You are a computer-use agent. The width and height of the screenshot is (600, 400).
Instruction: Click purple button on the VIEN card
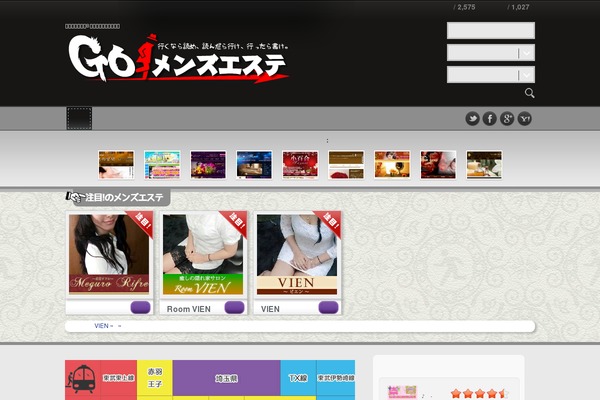(x=329, y=307)
